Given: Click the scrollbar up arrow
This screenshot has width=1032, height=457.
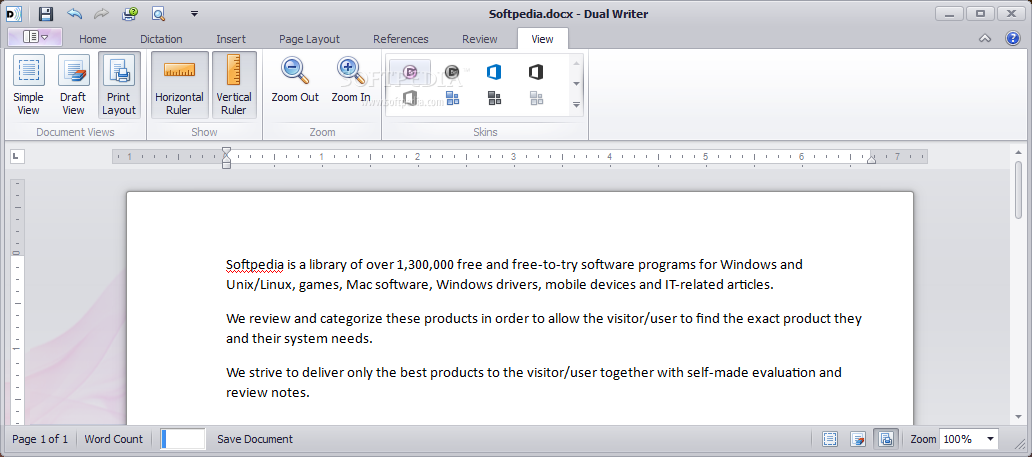Looking at the screenshot, I should pos(1019,152).
